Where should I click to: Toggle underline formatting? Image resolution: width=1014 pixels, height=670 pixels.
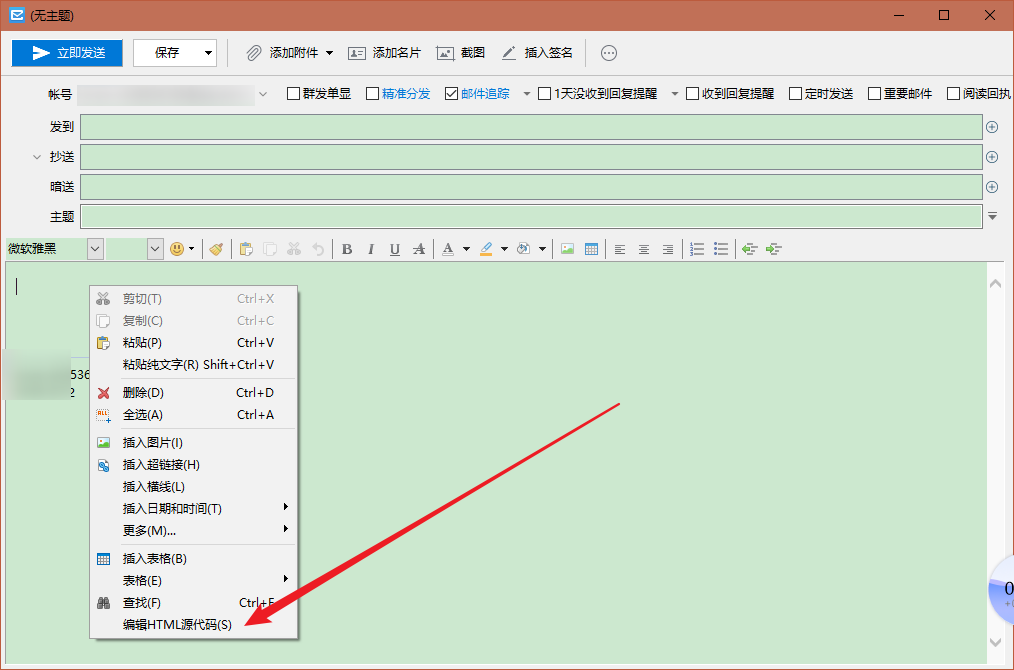(394, 249)
